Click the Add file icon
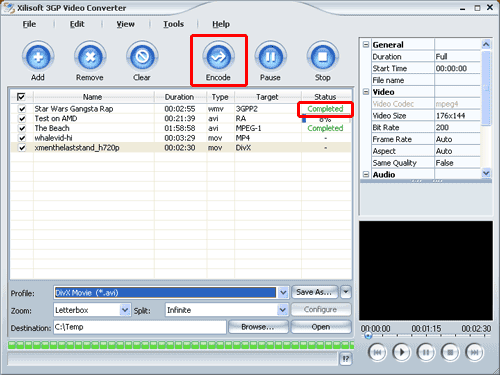Image resolution: width=500 pixels, height=375 pixels. pos(38,57)
